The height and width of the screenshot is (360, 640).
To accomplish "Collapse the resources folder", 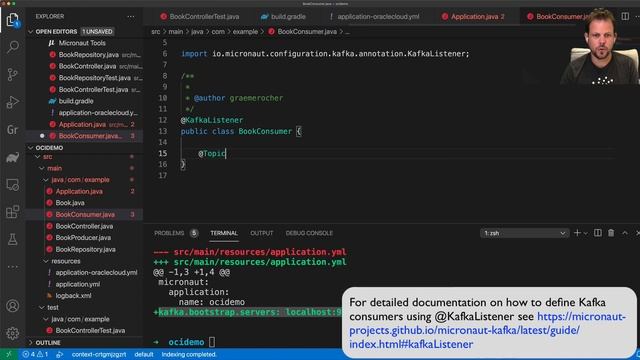I will (46, 261).
